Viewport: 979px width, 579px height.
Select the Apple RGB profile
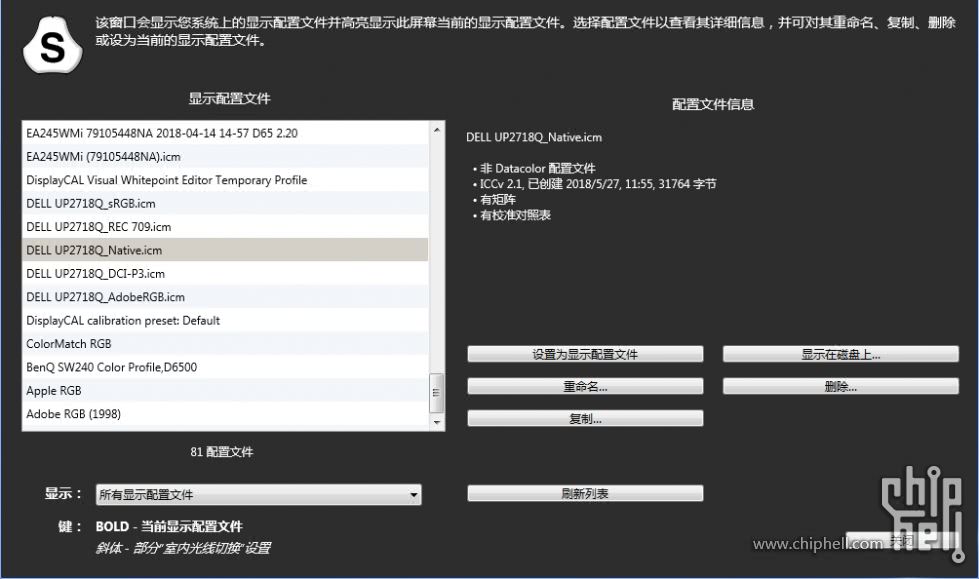(x=225, y=390)
